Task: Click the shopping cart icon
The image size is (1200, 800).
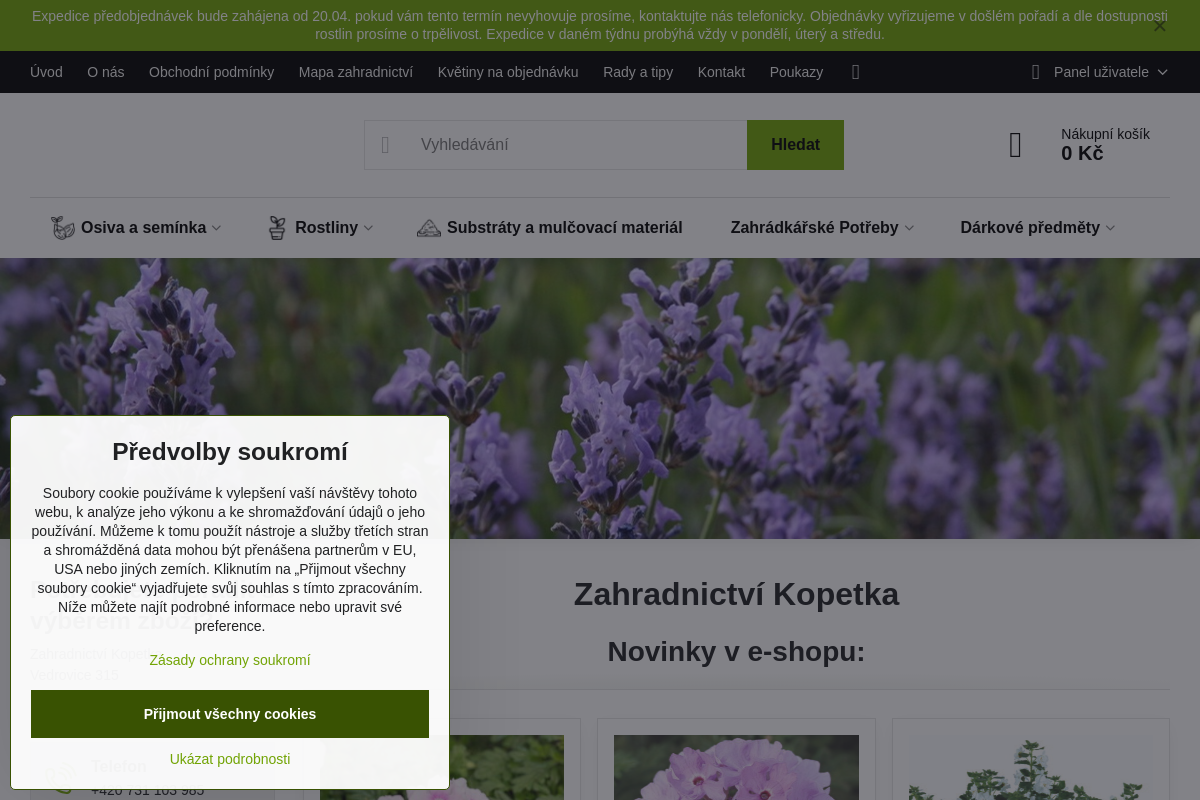Action: point(1015,146)
